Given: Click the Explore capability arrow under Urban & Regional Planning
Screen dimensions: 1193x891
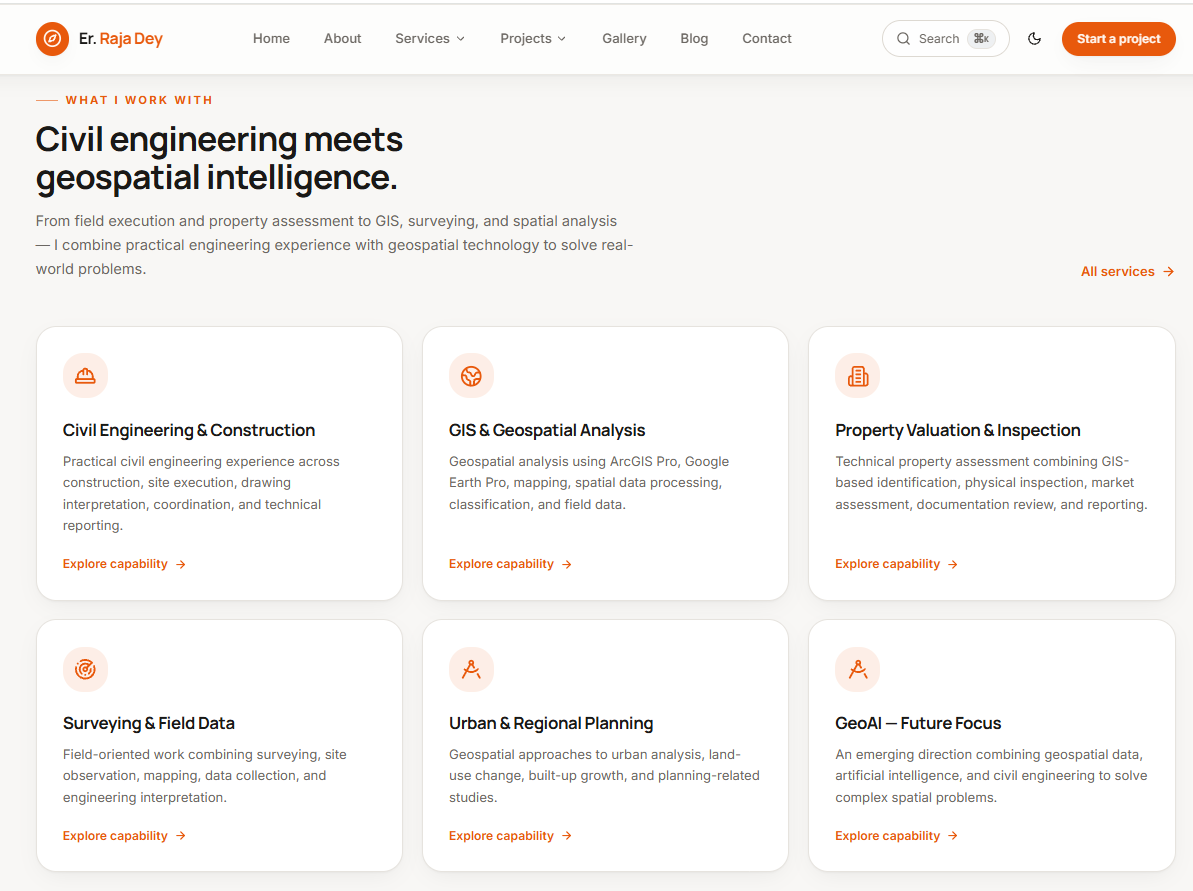Looking at the screenshot, I should pyautogui.click(x=567, y=836).
